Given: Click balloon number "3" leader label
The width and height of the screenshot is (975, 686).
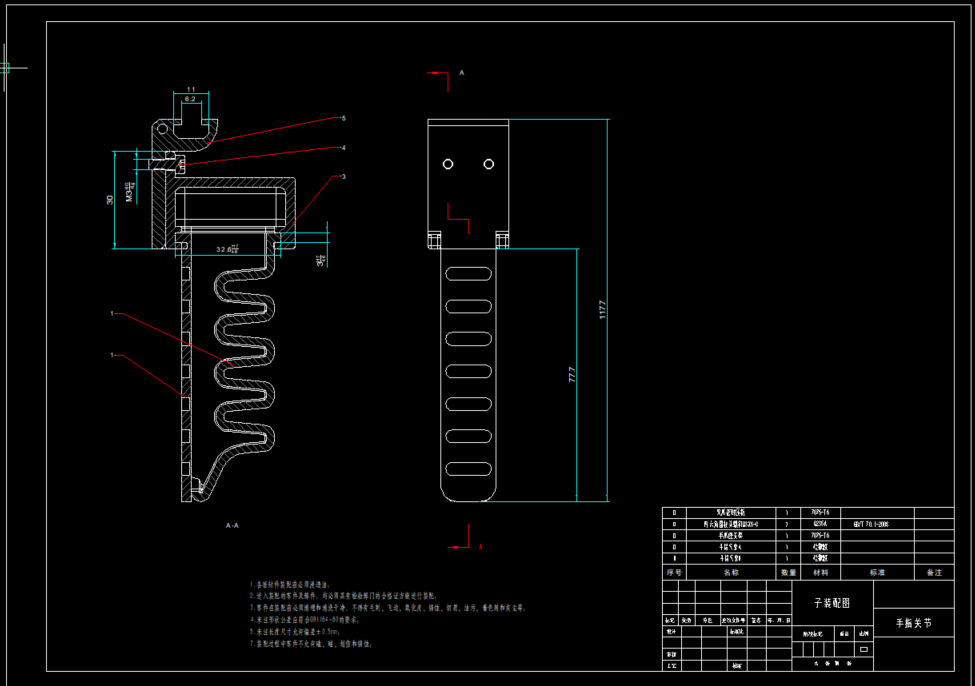Looking at the screenshot, I should point(343,177).
